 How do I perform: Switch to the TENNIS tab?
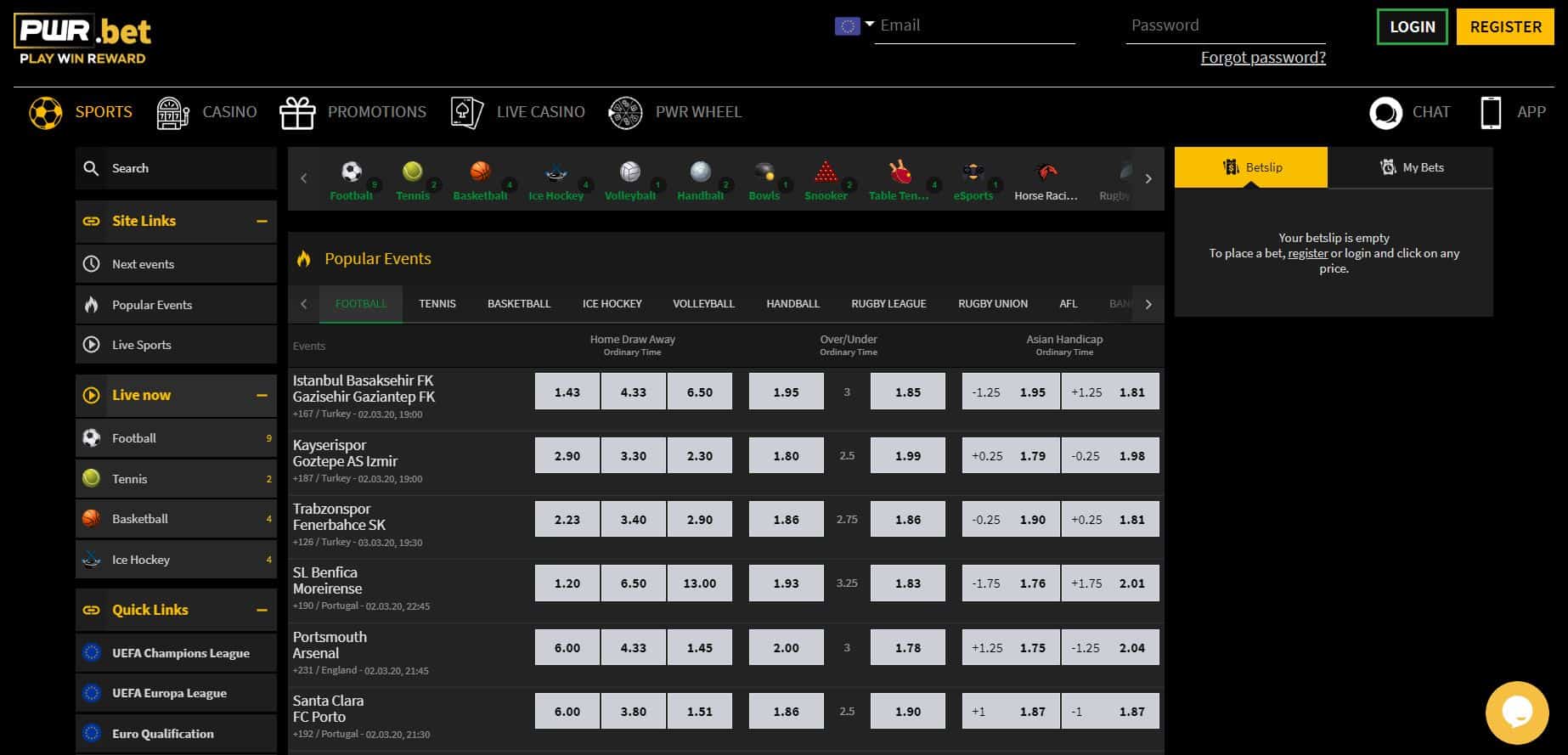coord(437,304)
